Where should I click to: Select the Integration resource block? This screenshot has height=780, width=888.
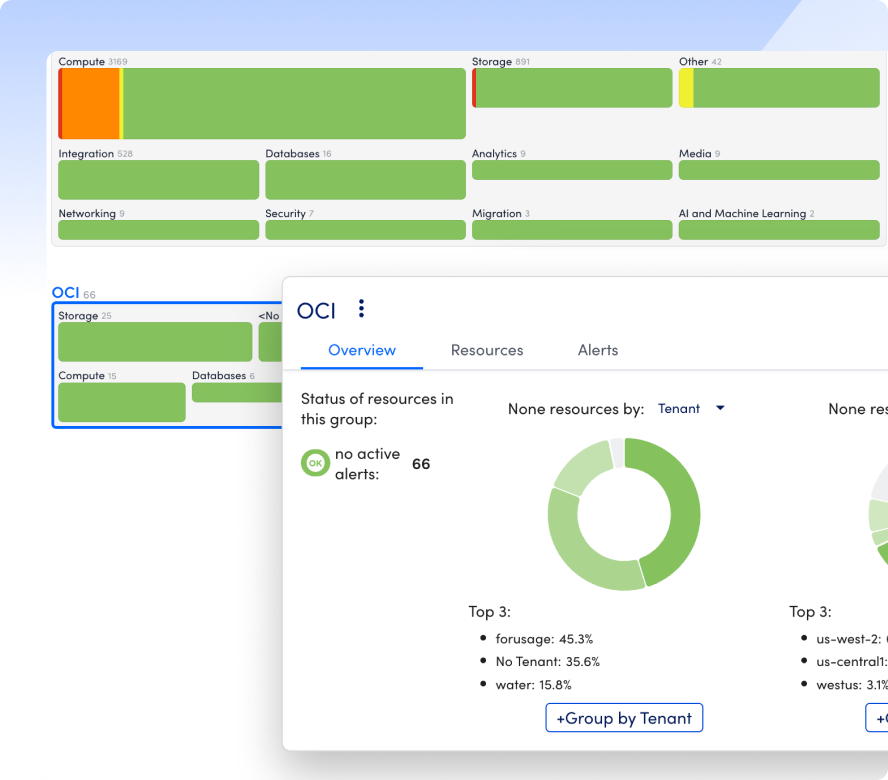(158, 180)
